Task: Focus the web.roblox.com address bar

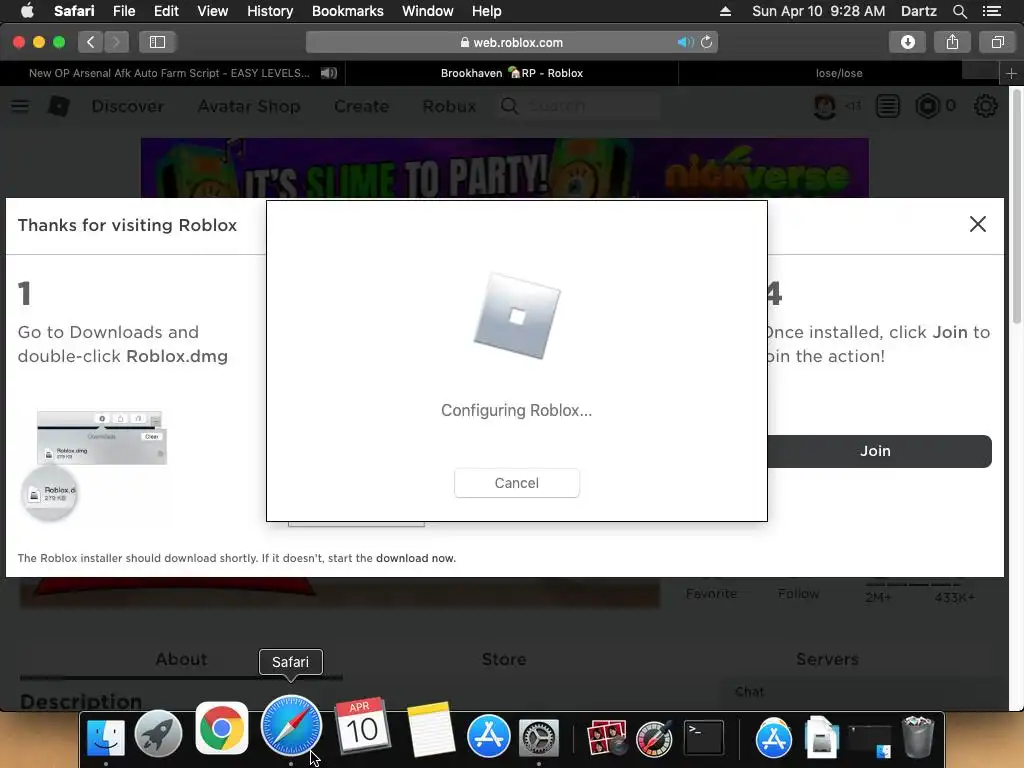Action: click(x=511, y=42)
